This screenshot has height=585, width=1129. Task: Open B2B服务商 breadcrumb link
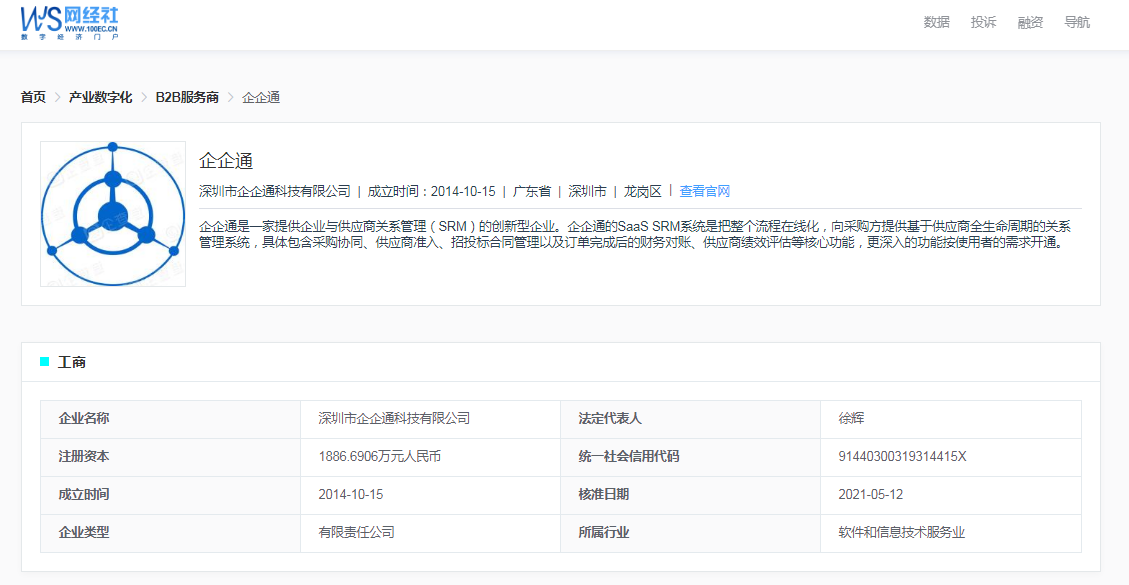click(187, 97)
